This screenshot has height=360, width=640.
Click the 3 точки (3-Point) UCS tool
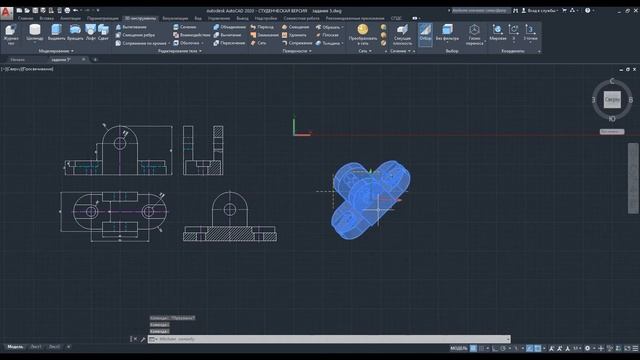[x=530, y=32]
